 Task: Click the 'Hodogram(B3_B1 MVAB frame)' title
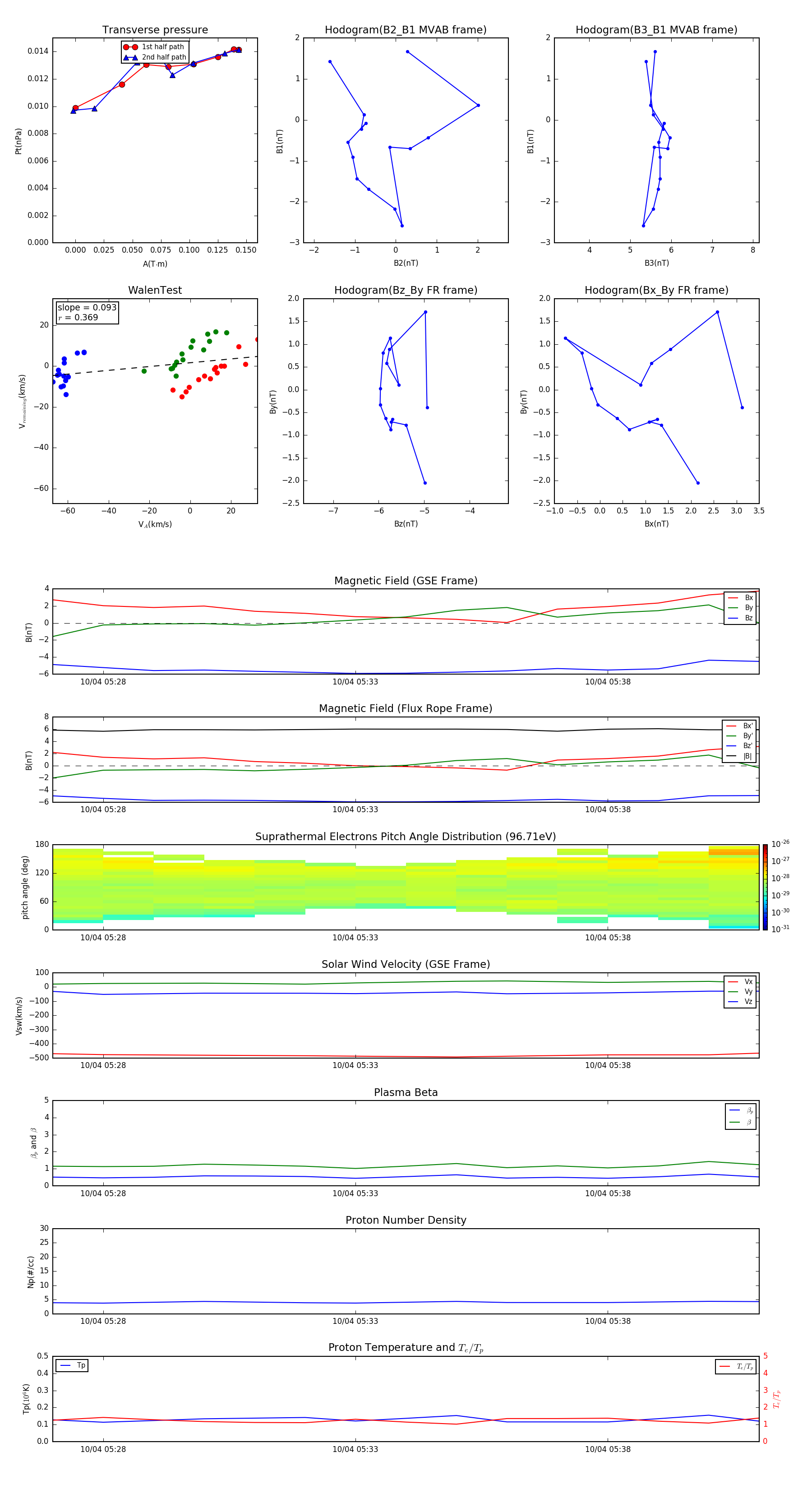click(x=656, y=29)
